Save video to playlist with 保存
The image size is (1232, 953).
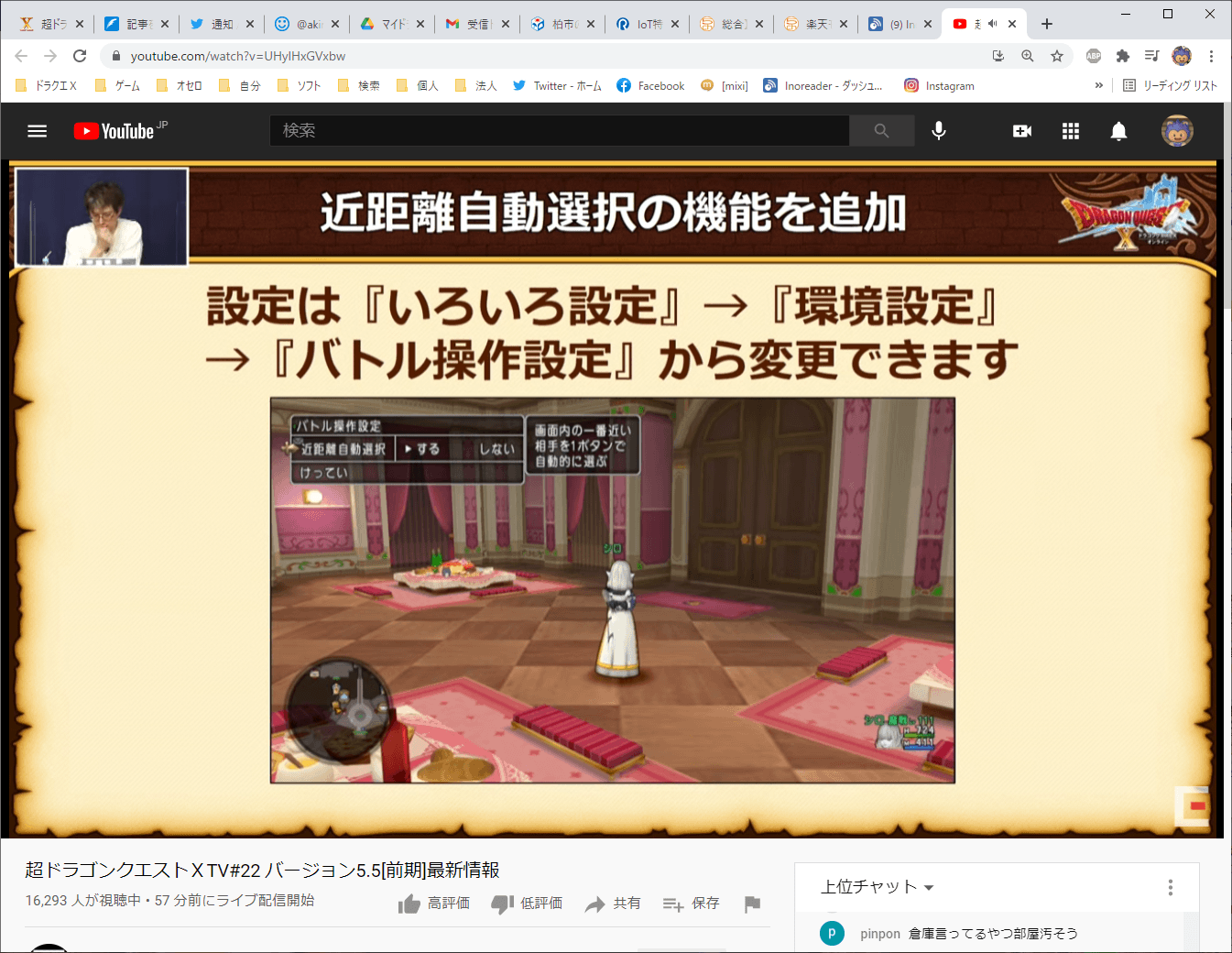click(x=692, y=904)
